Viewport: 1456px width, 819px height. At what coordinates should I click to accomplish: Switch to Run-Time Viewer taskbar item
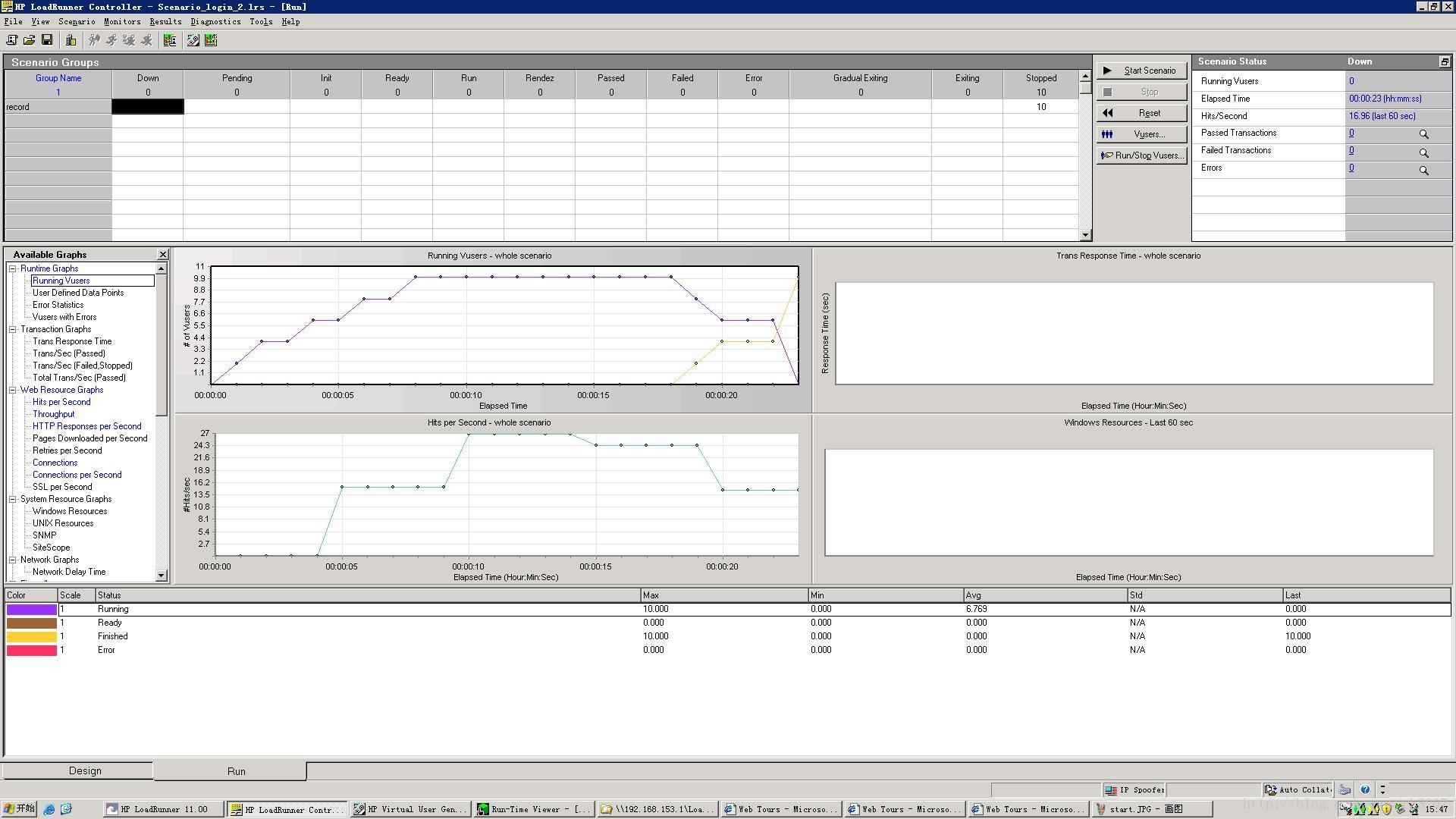click(533, 809)
